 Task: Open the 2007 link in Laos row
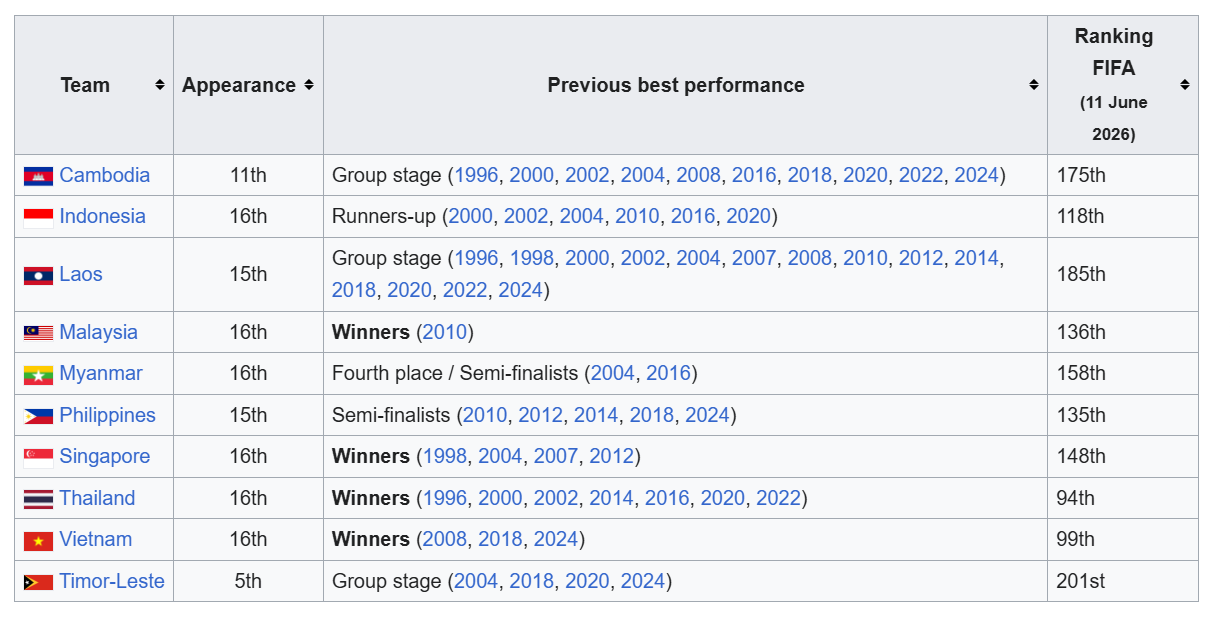(753, 258)
